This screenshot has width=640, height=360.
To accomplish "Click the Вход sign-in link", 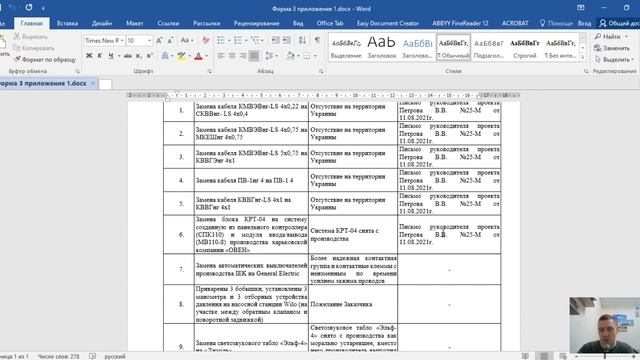I will pos(584,23).
